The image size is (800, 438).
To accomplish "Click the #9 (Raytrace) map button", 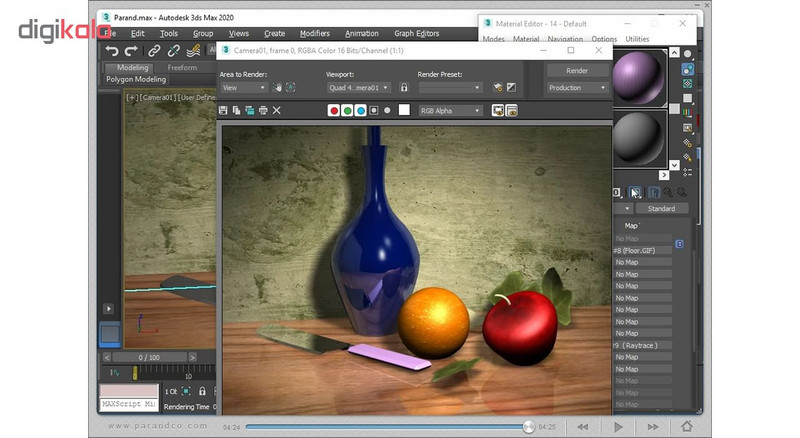I will (x=642, y=346).
